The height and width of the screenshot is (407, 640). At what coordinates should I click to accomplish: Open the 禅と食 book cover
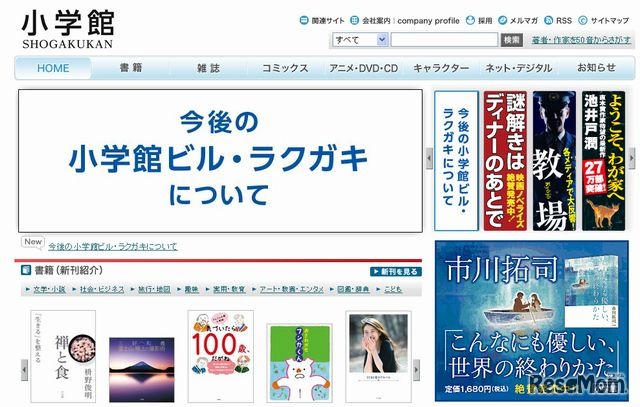[63, 356]
